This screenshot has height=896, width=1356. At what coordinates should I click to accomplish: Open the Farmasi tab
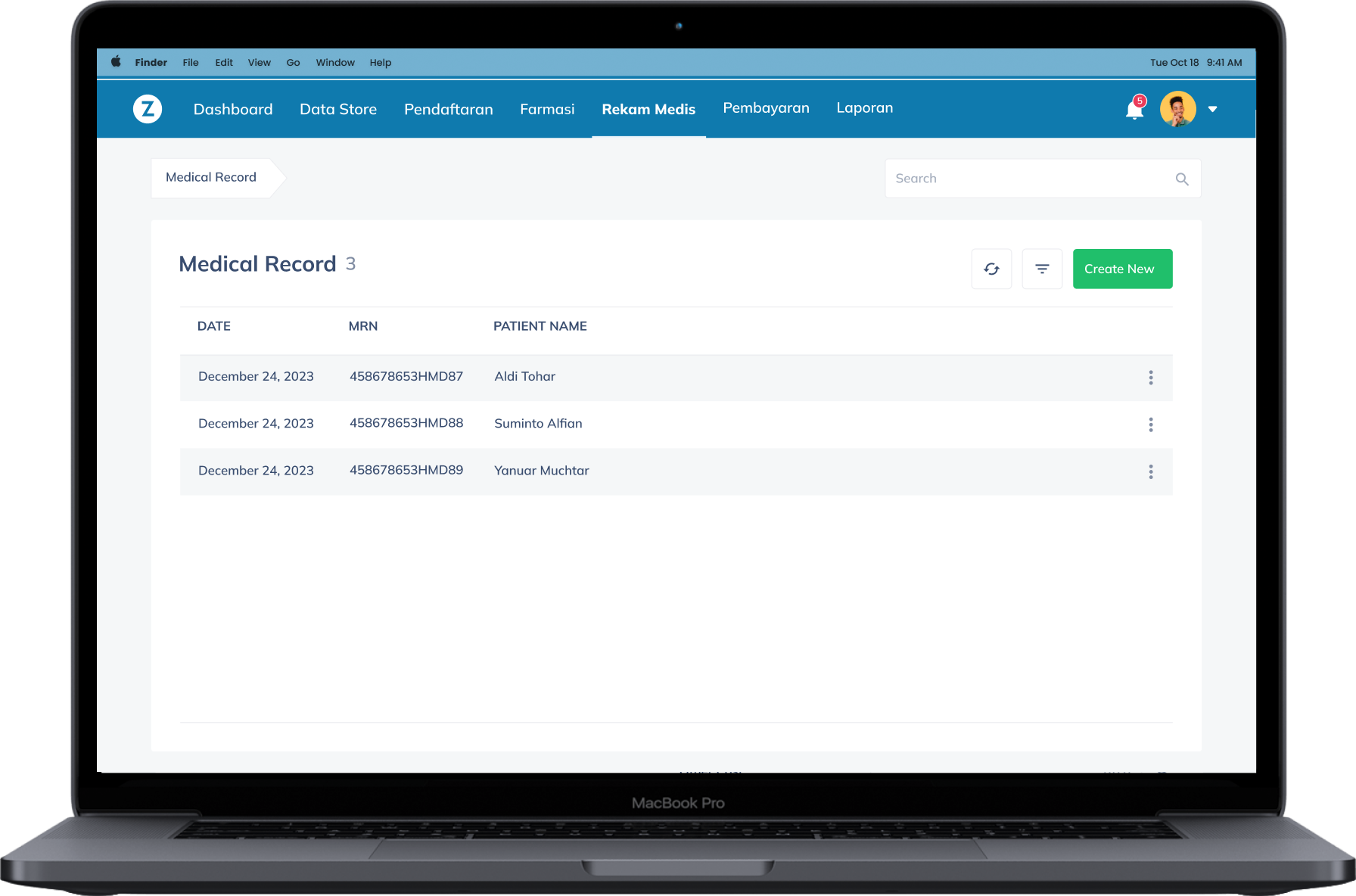pos(547,110)
